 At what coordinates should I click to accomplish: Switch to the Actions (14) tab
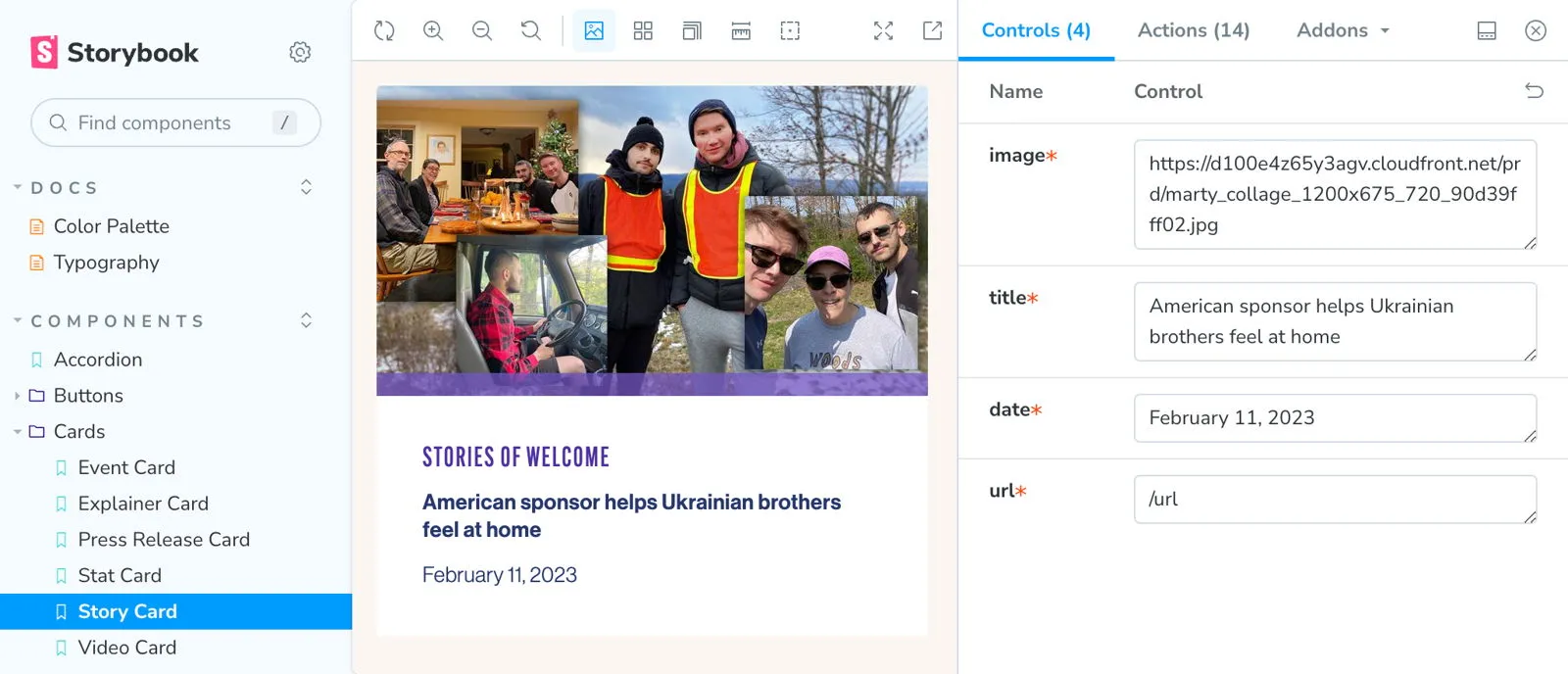click(x=1194, y=30)
